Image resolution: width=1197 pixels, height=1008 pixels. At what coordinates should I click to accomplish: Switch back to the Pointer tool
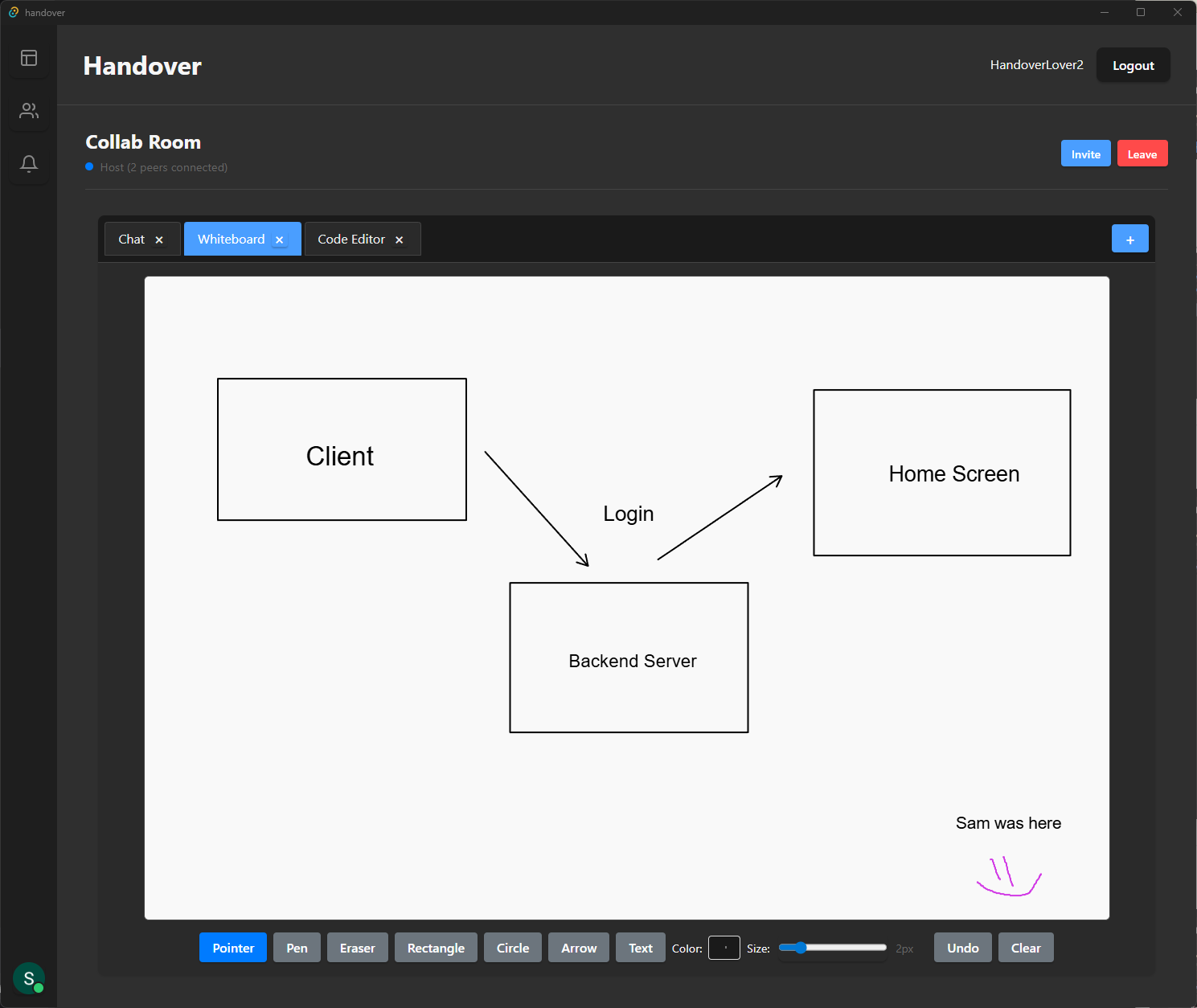(x=232, y=947)
